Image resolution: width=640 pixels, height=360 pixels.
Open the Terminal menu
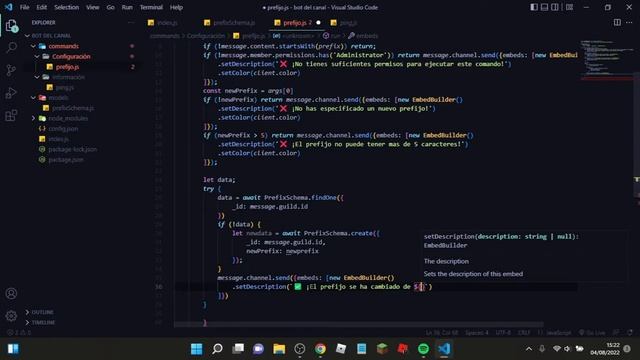tap(151, 7)
